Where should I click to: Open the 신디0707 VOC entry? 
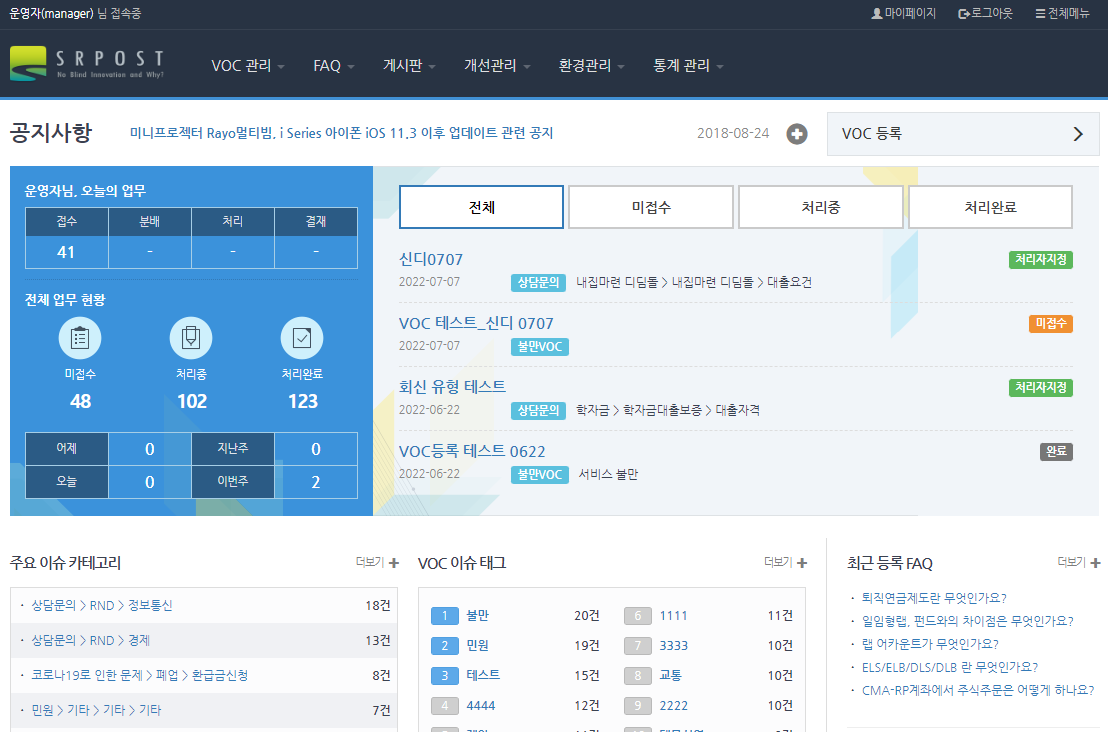tap(431, 260)
